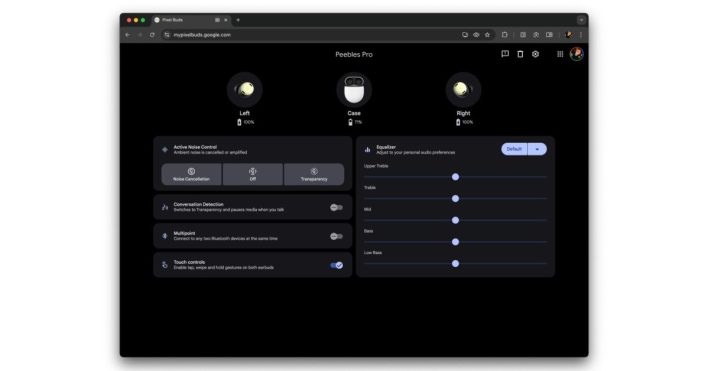This screenshot has height=371, width=708.
Task: Click the Peebles Pro device title
Action: pos(354,55)
